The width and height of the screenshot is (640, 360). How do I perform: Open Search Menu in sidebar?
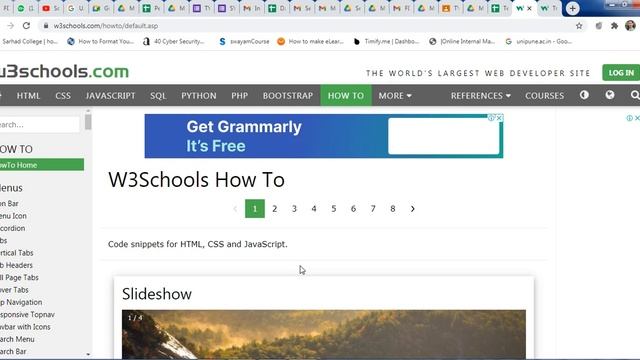(x=17, y=339)
